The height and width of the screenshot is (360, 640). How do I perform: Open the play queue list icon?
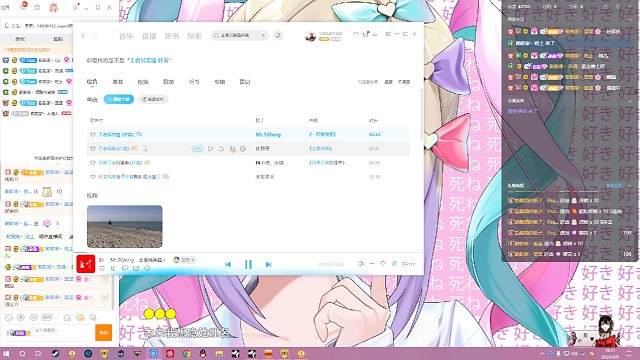click(408, 264)
